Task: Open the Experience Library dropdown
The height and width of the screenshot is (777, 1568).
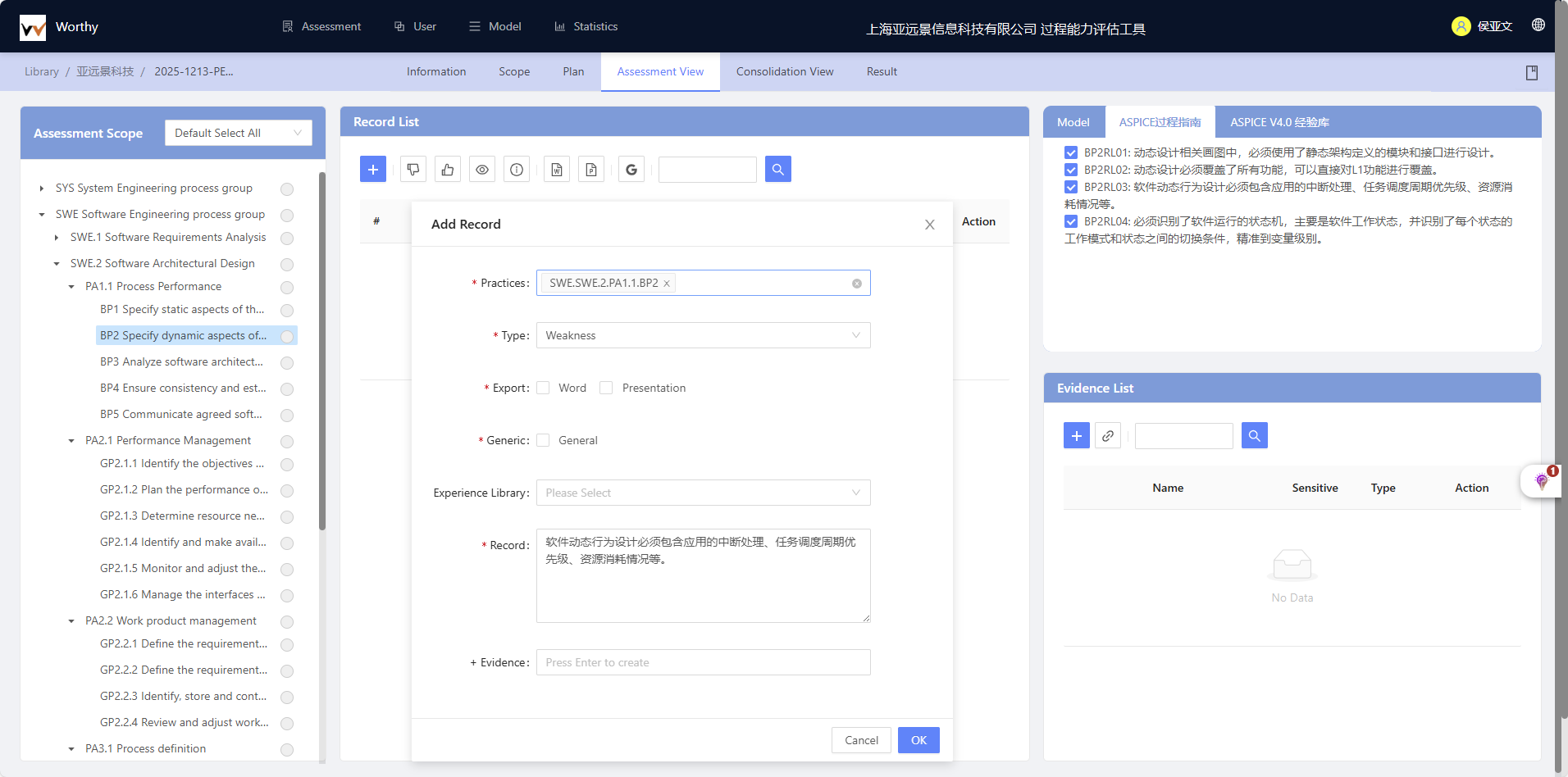Action: [703, 493]
